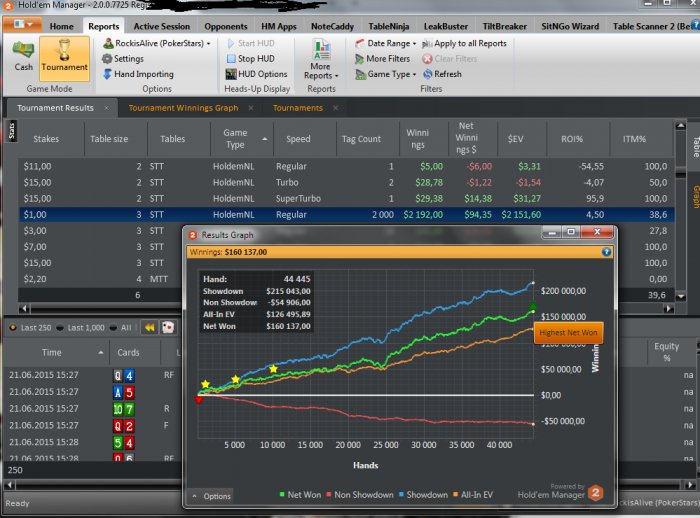700x518 pixels.
Task: Open Hand Importing
Action: 138,74
